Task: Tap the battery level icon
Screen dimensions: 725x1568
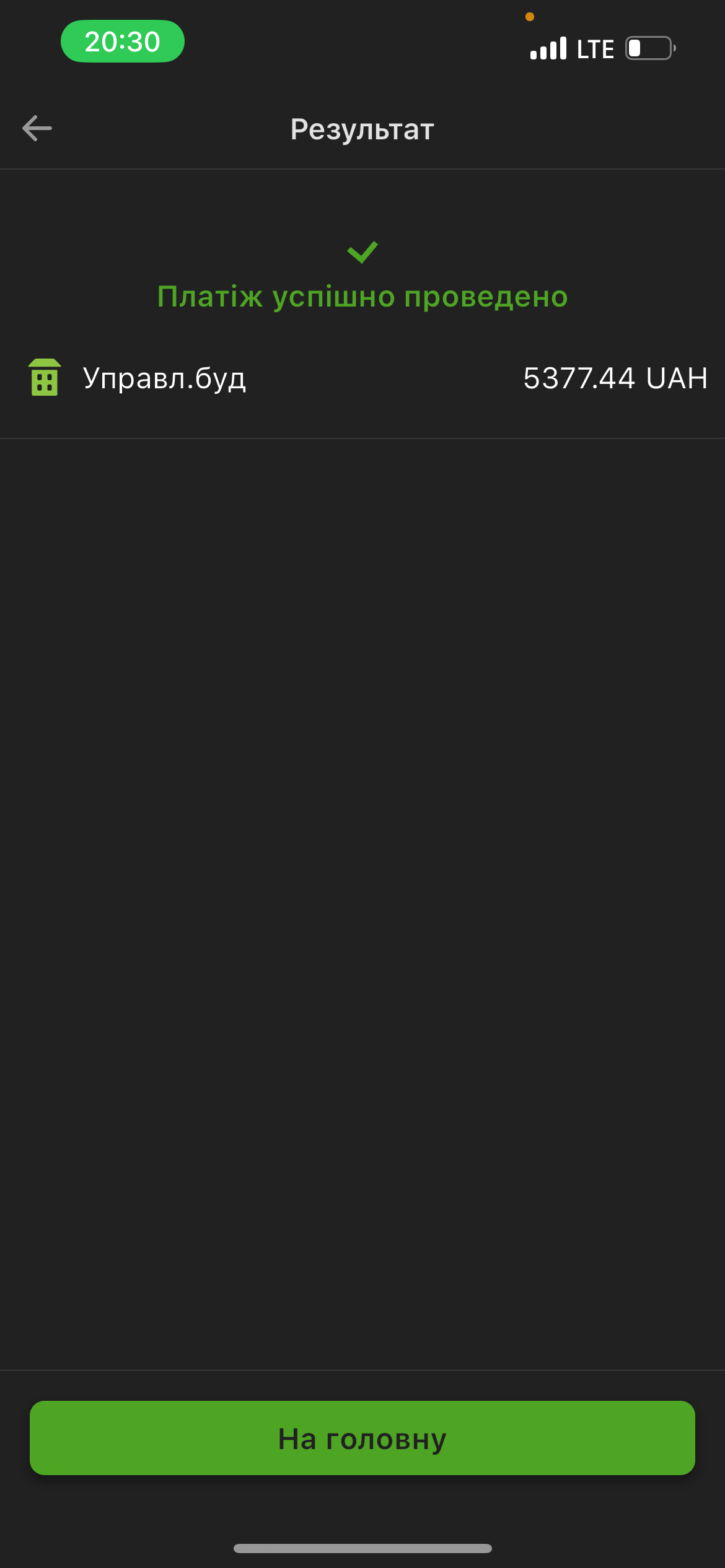Action: pos(650,48)
